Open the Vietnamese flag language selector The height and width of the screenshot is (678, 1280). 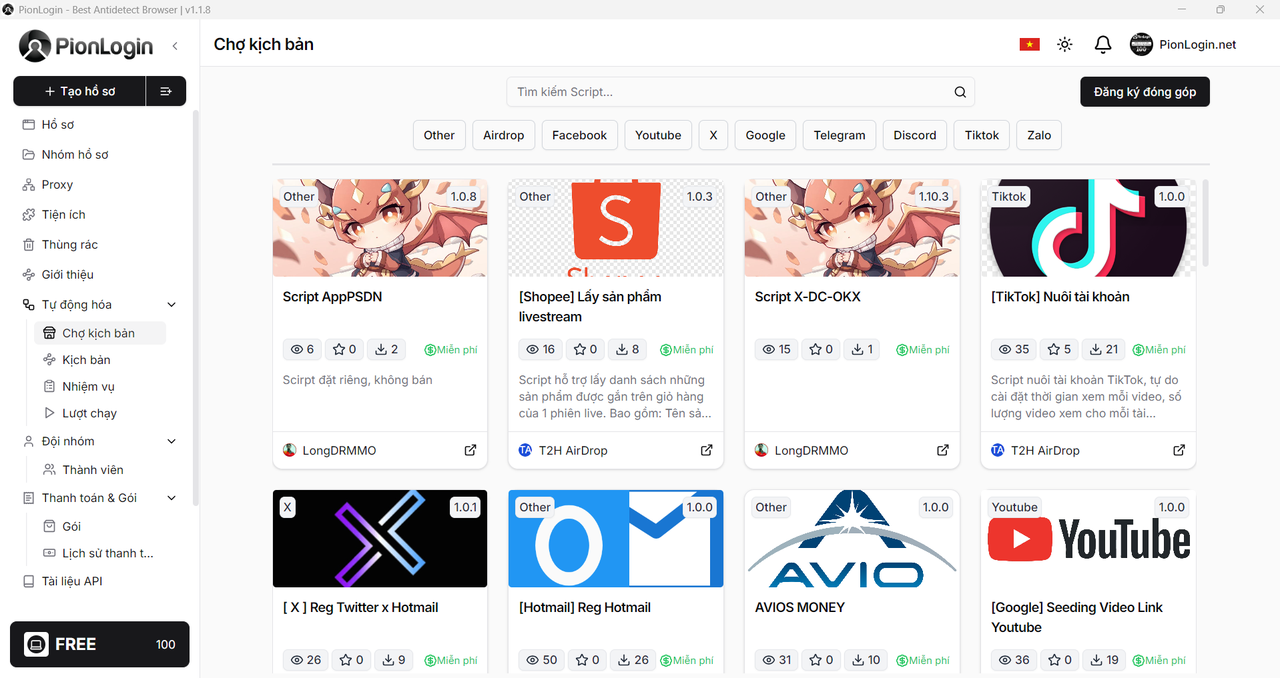click(x=1029, y=45)
